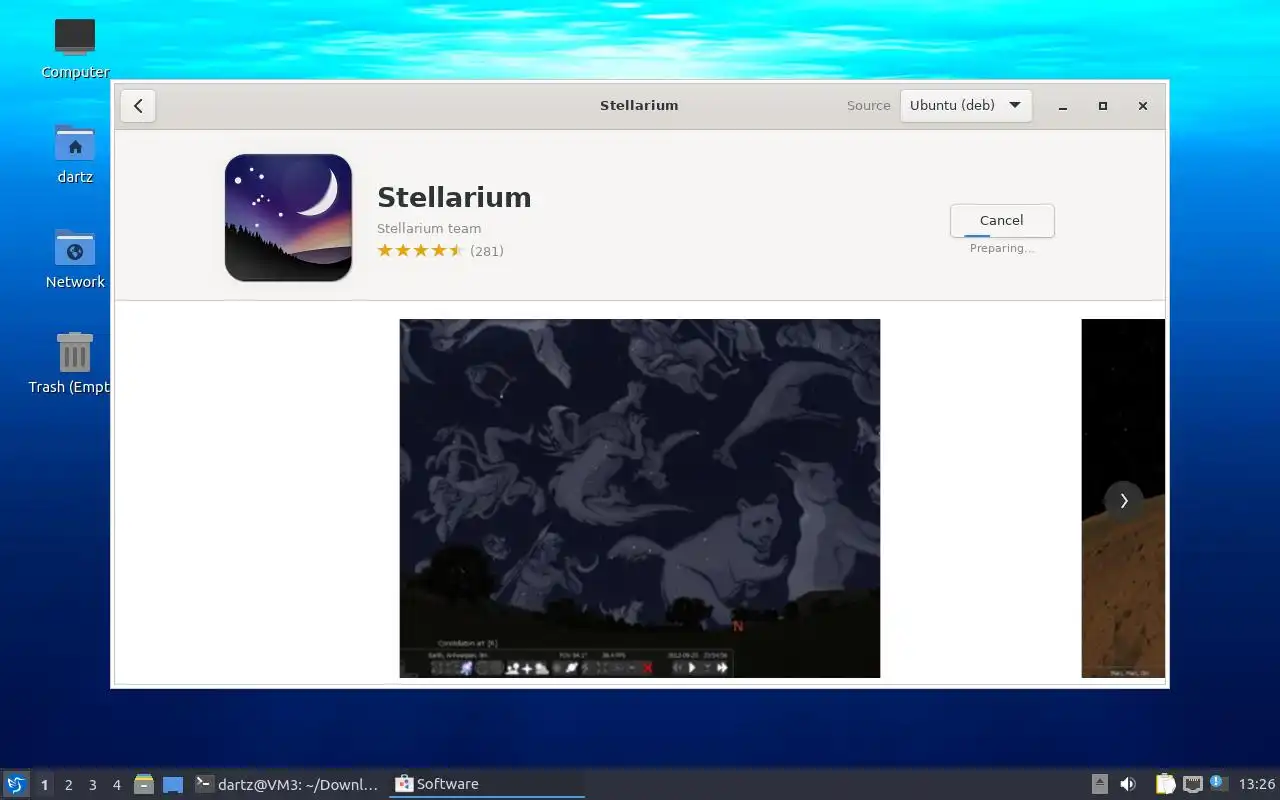Open the file manager taskbar launcher
1280x800 pixels.
point(144,784)
